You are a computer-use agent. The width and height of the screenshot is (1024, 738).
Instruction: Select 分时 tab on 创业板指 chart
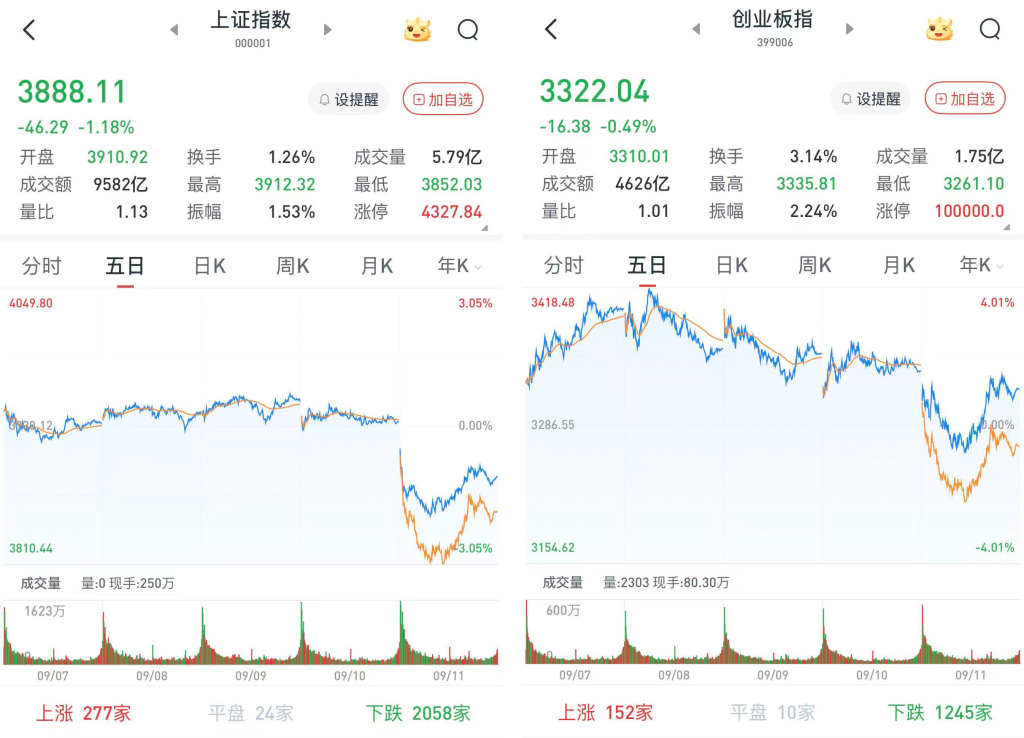(564, 265)
